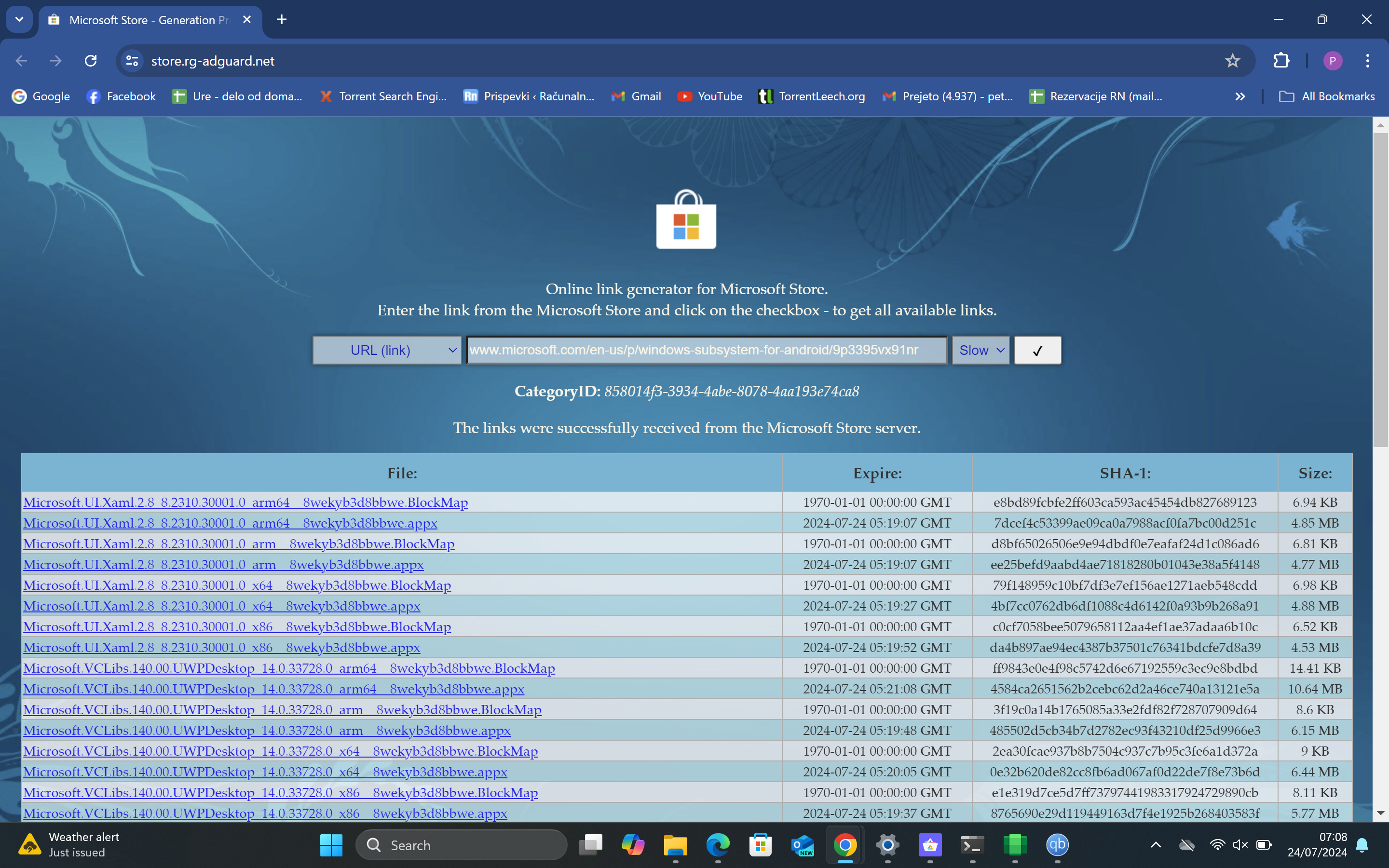This screenshot has width=1389, height=868.
Task: Click the taskbar Search box
Action: 462,845
